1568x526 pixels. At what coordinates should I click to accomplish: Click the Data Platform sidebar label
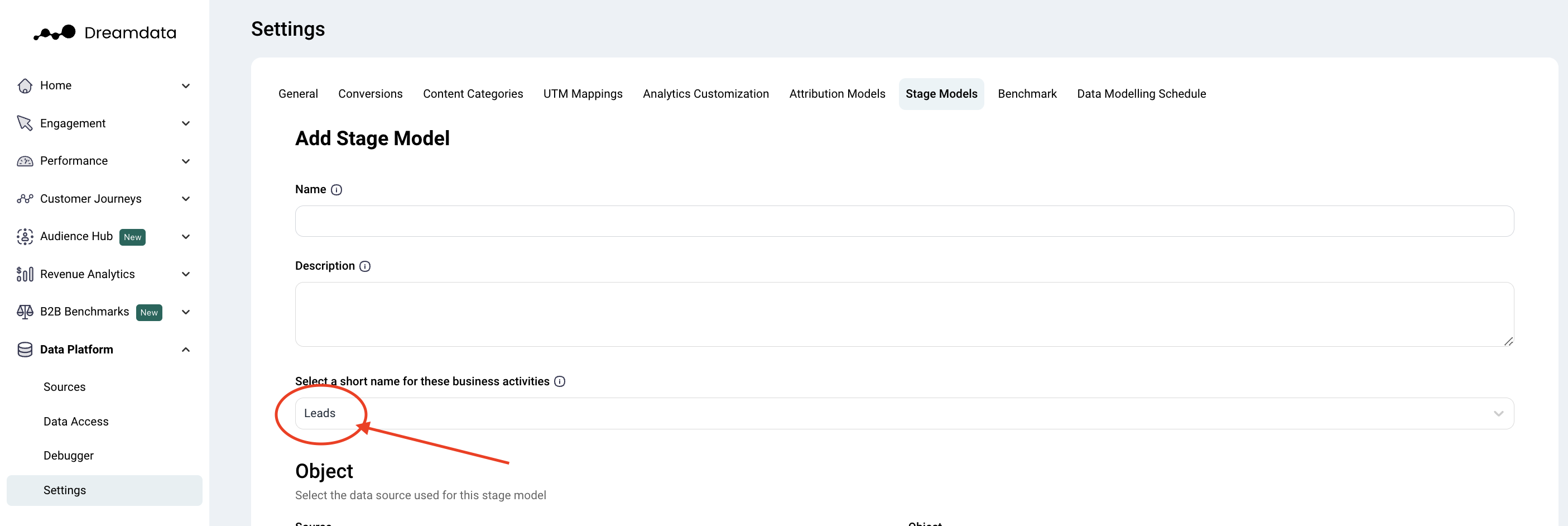(x=76, y=350)
